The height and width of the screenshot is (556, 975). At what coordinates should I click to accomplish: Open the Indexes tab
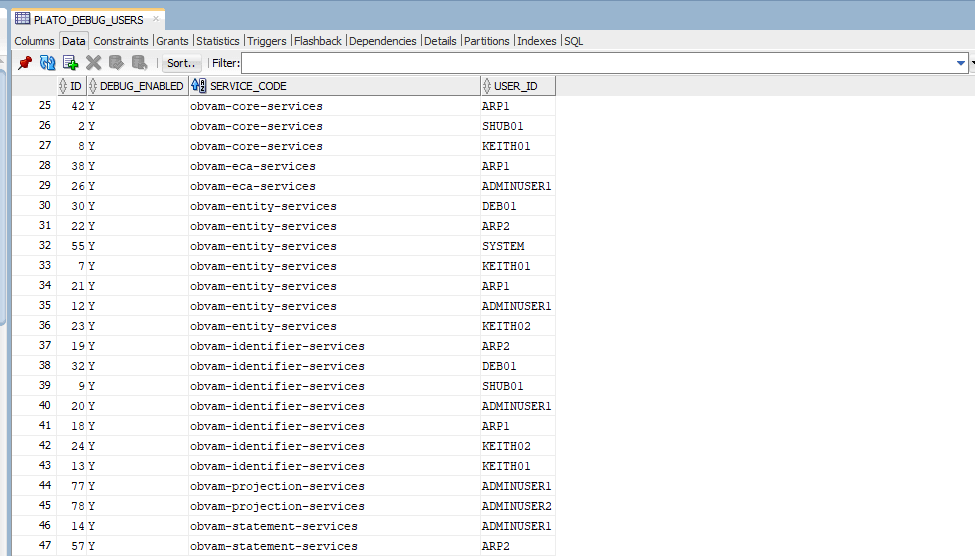click(537, 41)
